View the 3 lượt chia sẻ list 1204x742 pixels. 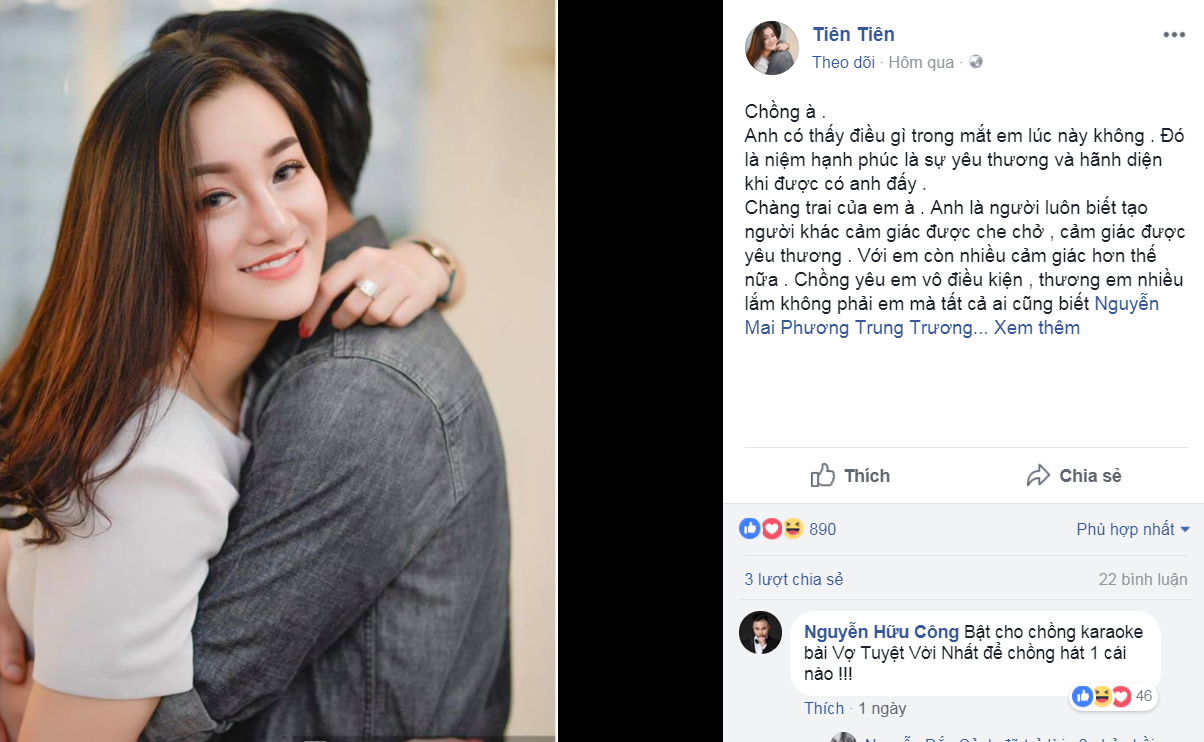pyautogui.click(x=794, y=579)
